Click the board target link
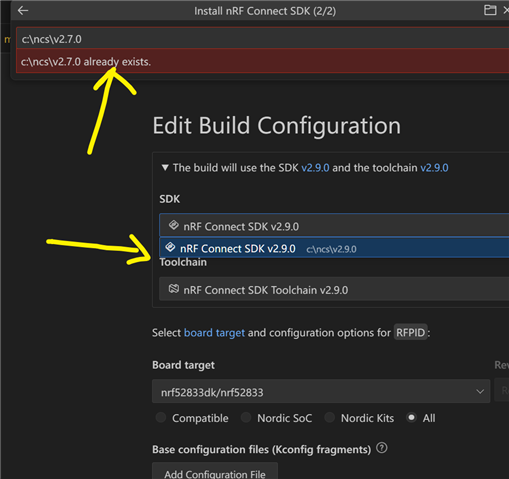Screen dimensions: 509x479 [x=214, y=333]
